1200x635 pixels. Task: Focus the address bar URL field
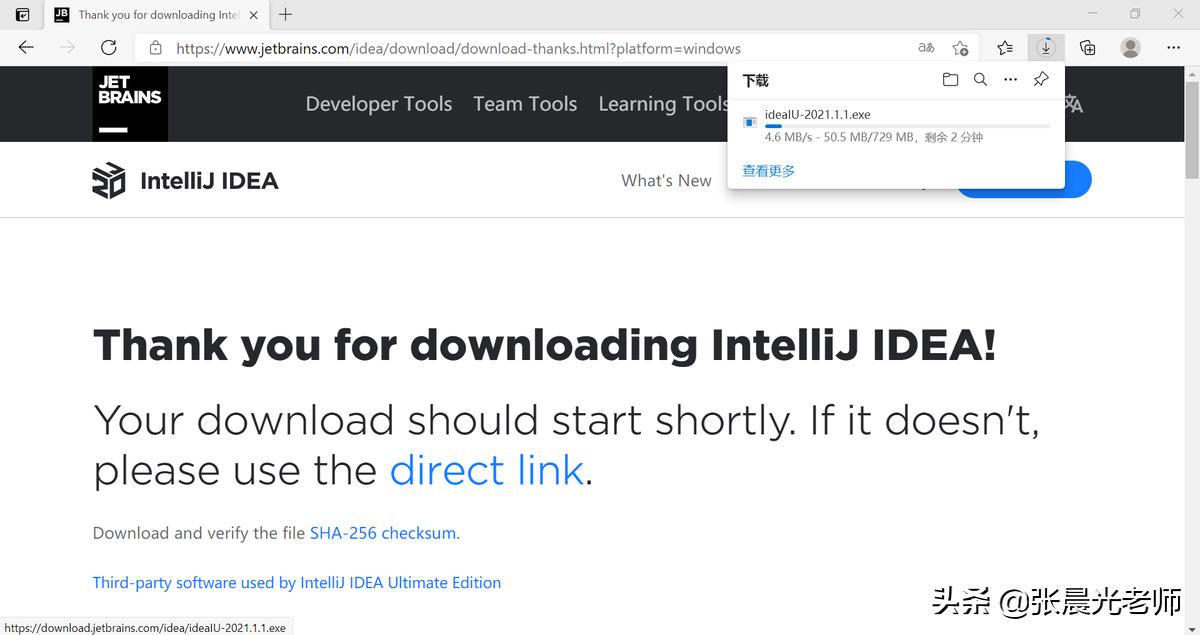[459, 48]
